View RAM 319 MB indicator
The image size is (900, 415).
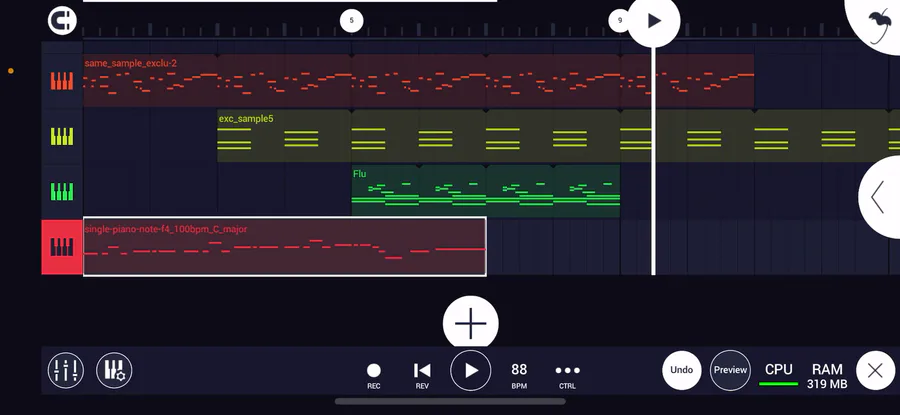coord(827,376)
